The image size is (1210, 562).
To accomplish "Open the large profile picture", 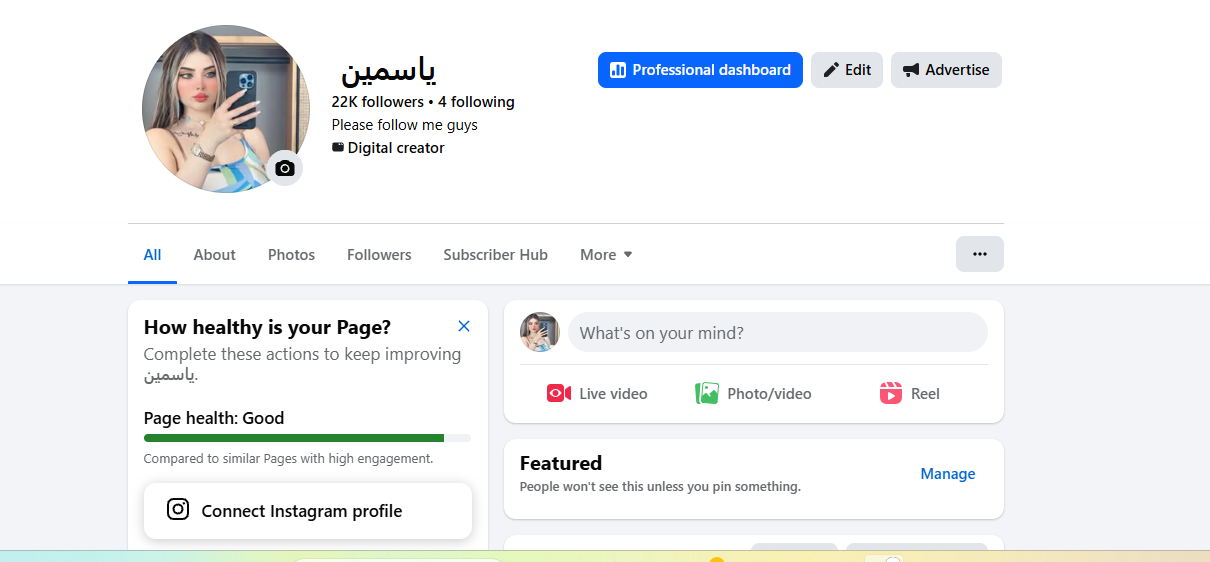I will [220, 105].
